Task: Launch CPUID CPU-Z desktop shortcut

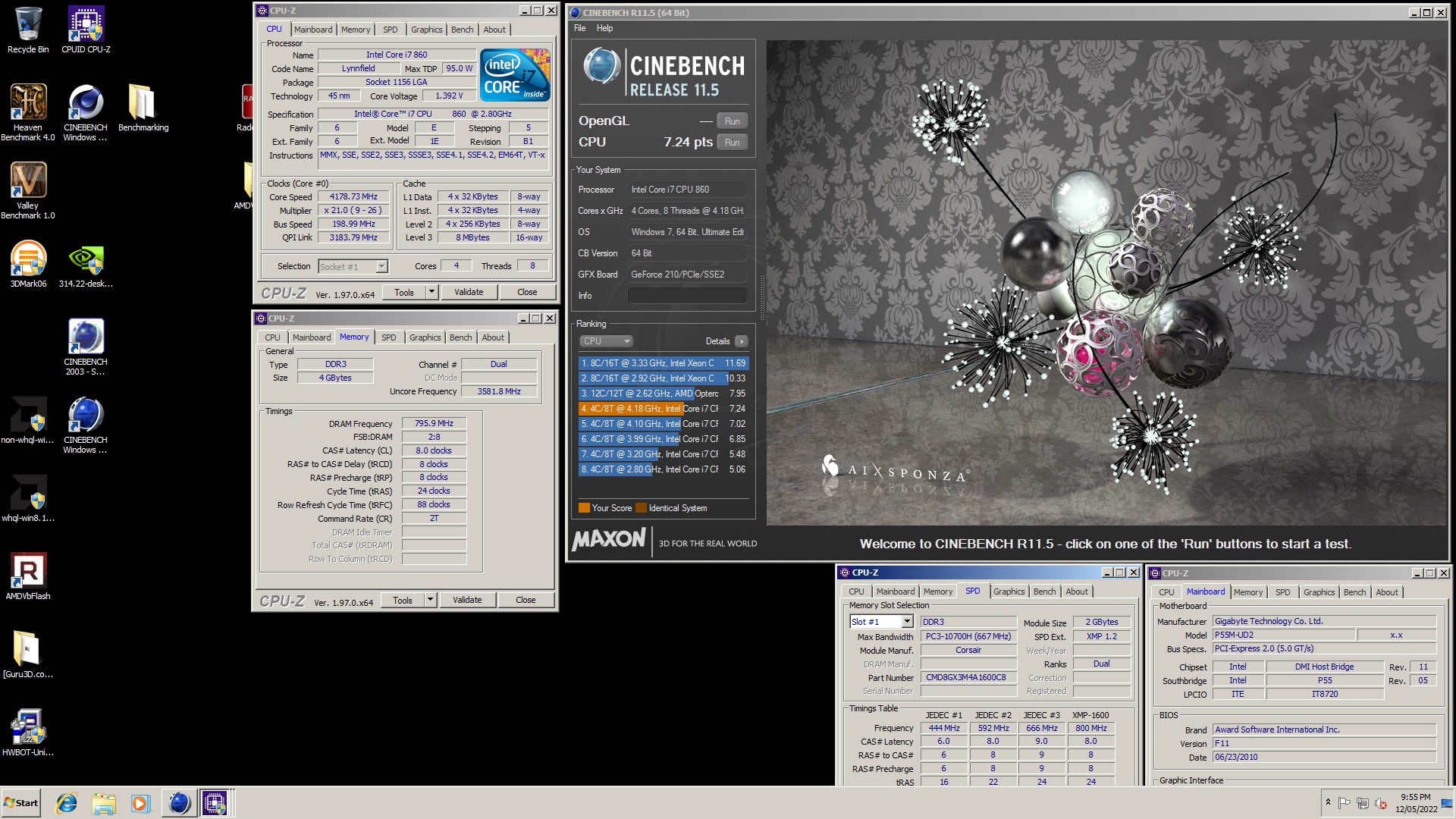Action: click(86, 30)
